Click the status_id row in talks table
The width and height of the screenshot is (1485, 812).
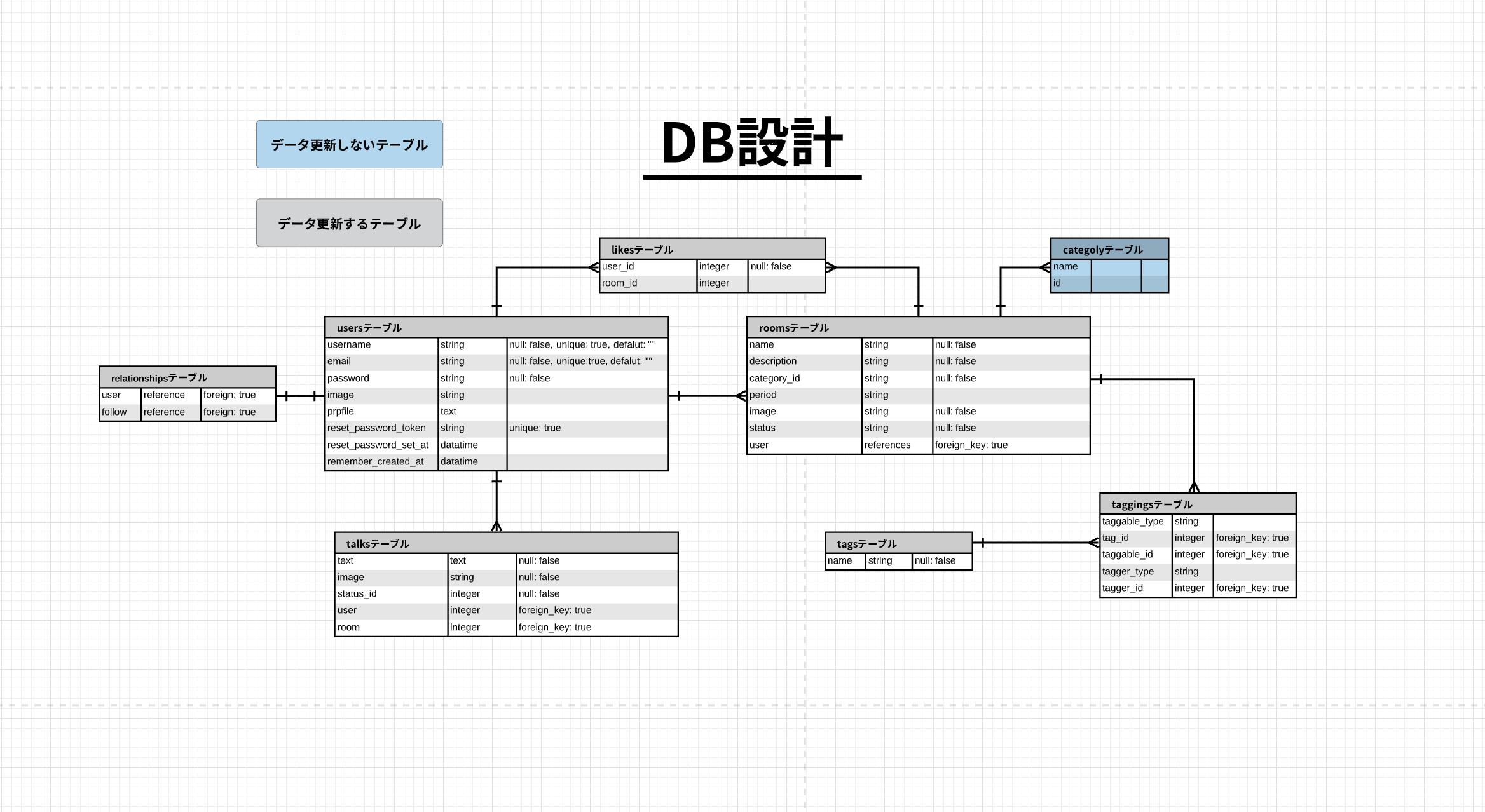(357, 593)
